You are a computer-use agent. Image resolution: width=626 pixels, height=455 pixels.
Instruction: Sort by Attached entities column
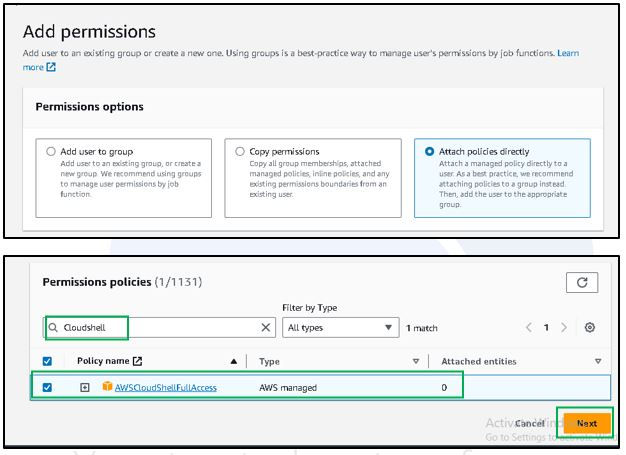[x=598, y=362]
